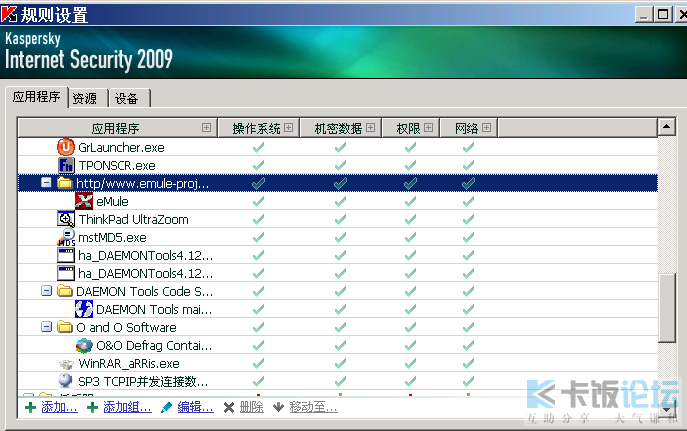Click the down arrow icon beside 移动至
This screenshot has height=431, width=687.
(278, 408)
